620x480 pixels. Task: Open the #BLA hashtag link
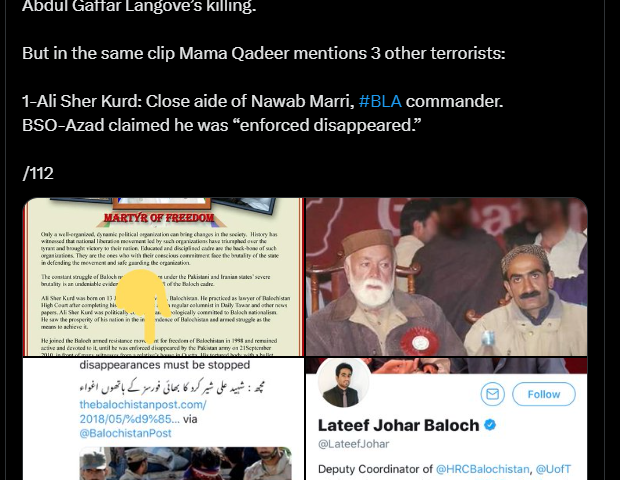pyautogui.click(x=380, y=101)
